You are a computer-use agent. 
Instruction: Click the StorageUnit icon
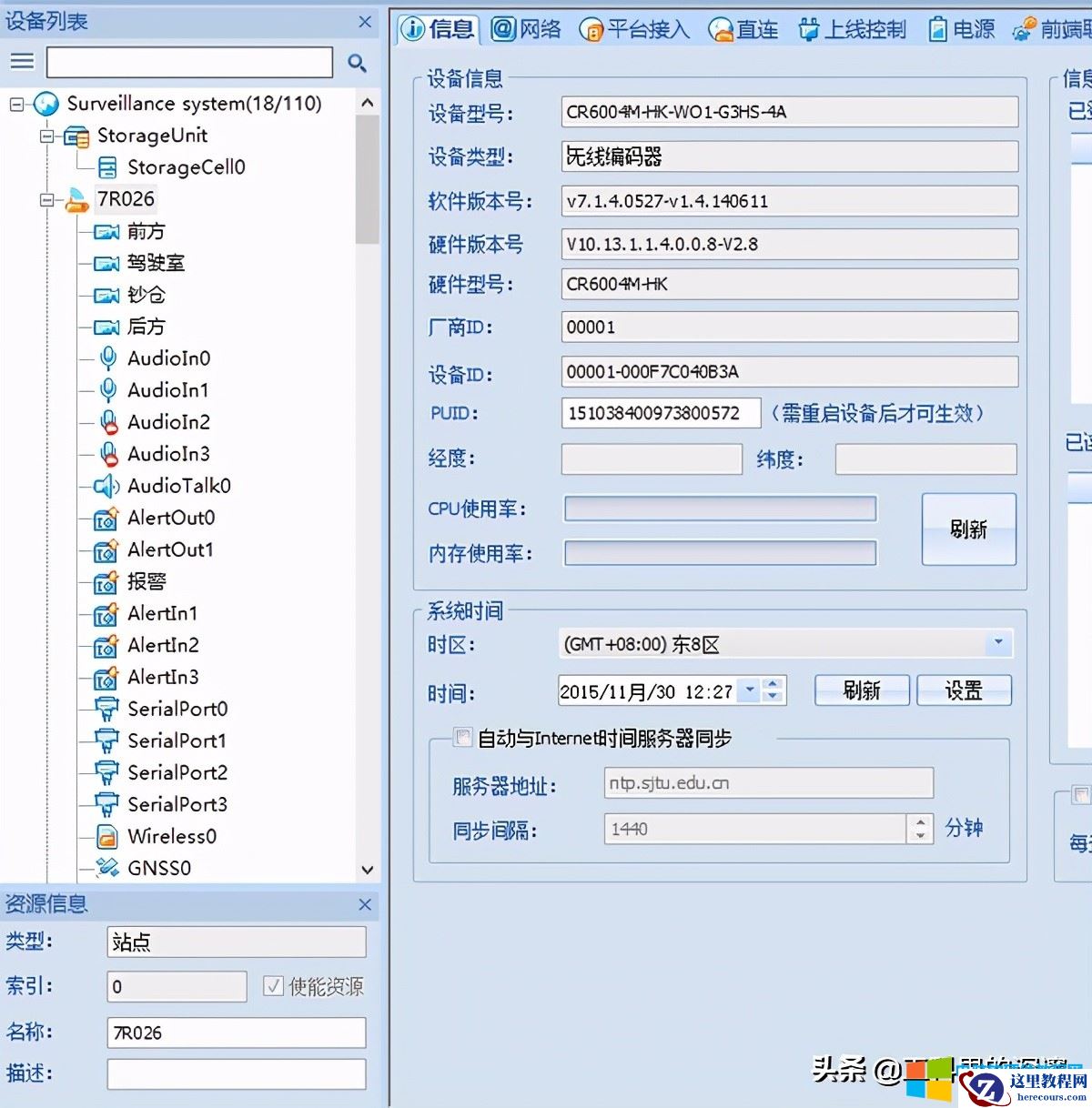click(76, 136)
